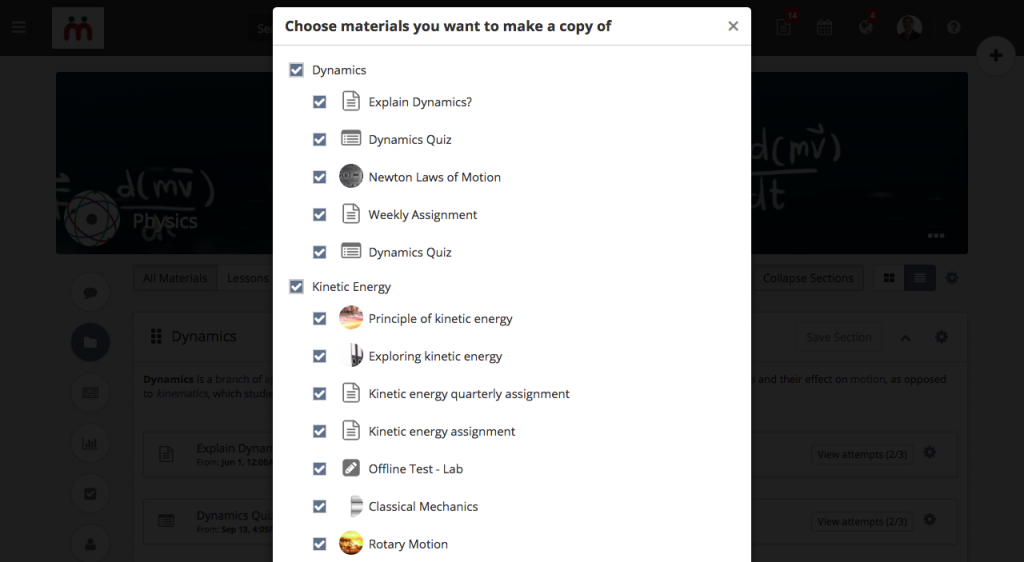
Task: Open the help question mark icon
Action: pos(953,27)
